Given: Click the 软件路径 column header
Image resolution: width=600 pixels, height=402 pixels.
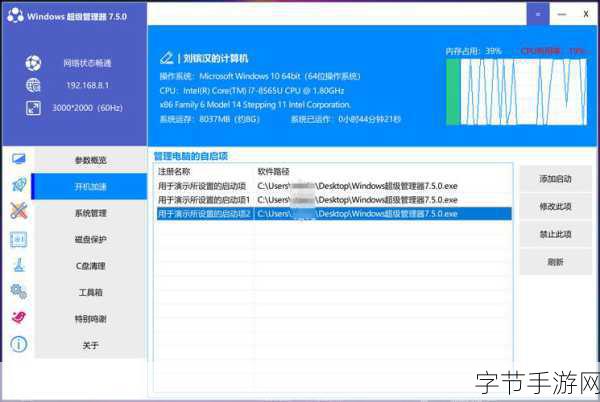Looking at the screenshot, I should pyautogui.click(x=273, y=171).
